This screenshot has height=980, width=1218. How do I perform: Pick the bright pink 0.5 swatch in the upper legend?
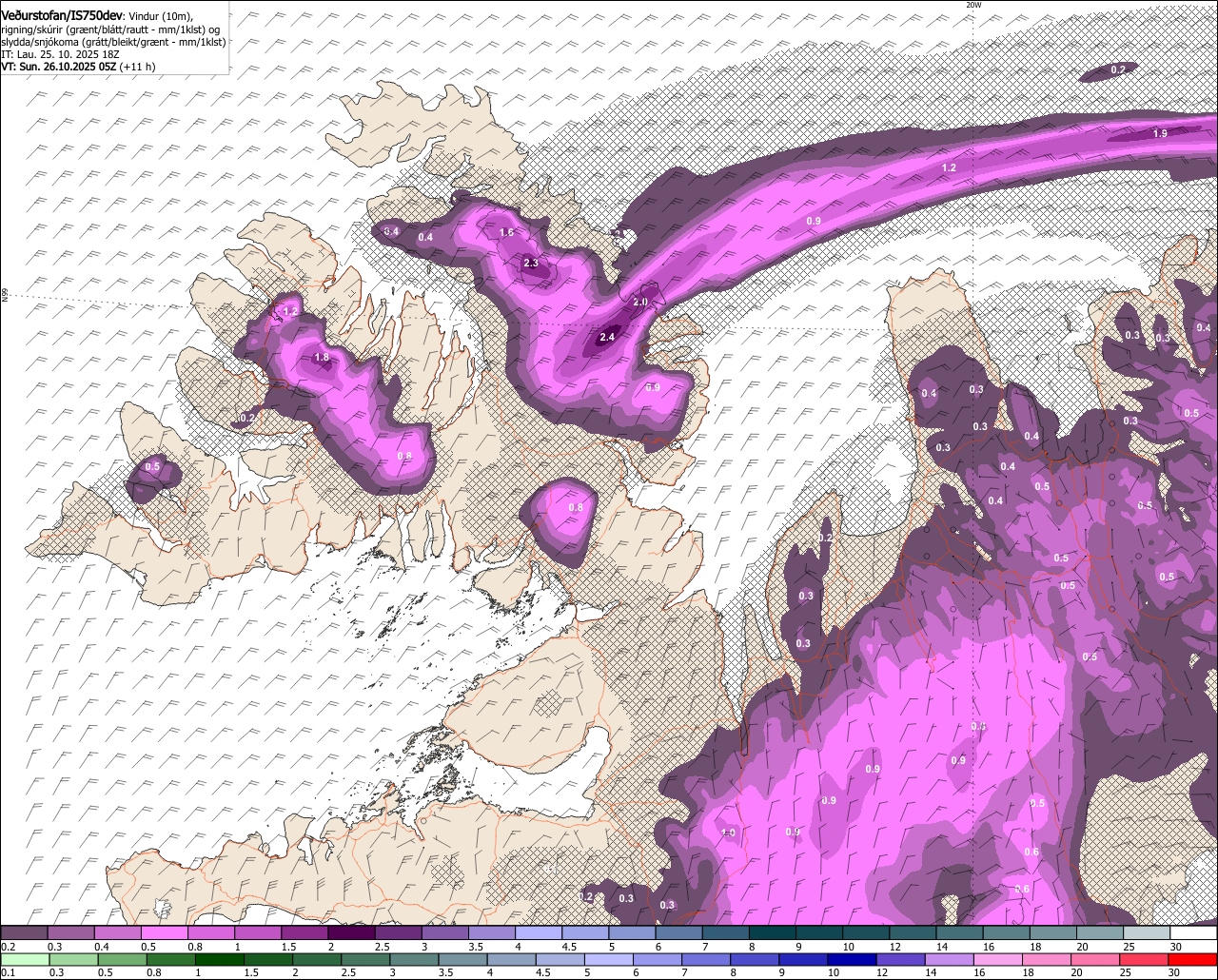(x=165, y=932)
